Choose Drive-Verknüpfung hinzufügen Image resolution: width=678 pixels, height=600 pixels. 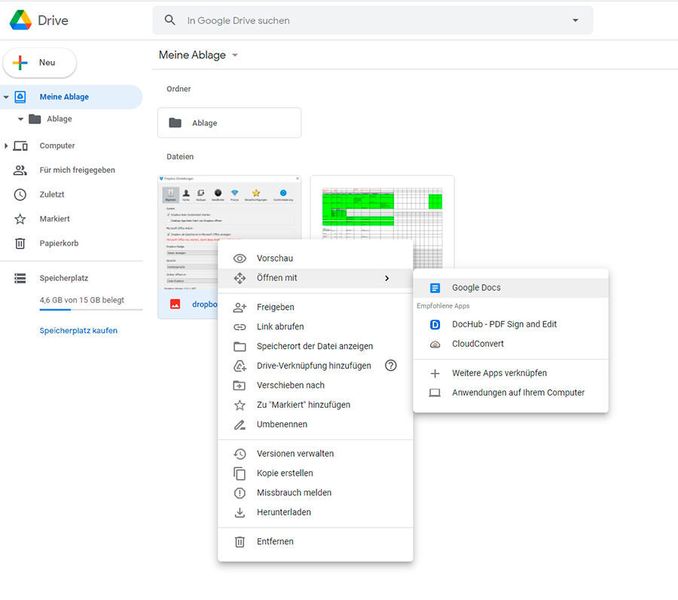point(315,366)
